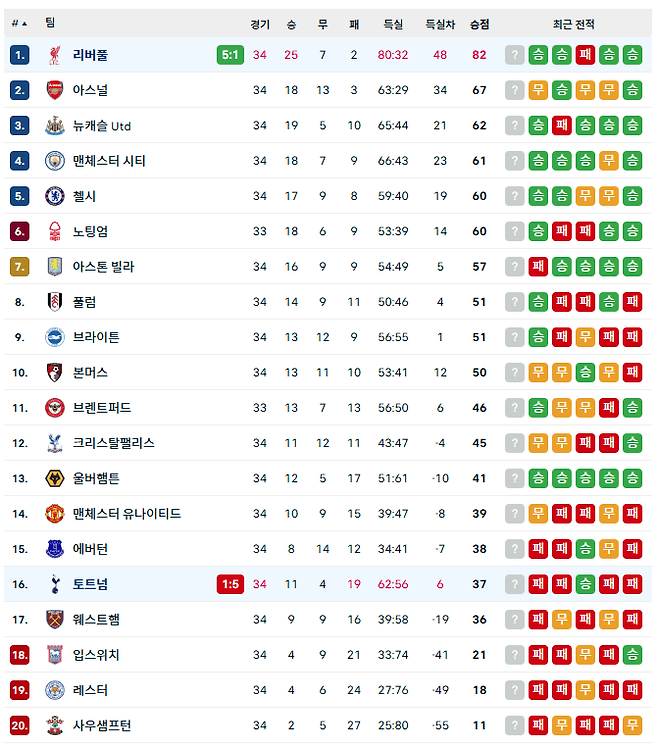The image size is (658, 748).
Task: Open the Everton club crest icon
Action: (x=55, y=549)
